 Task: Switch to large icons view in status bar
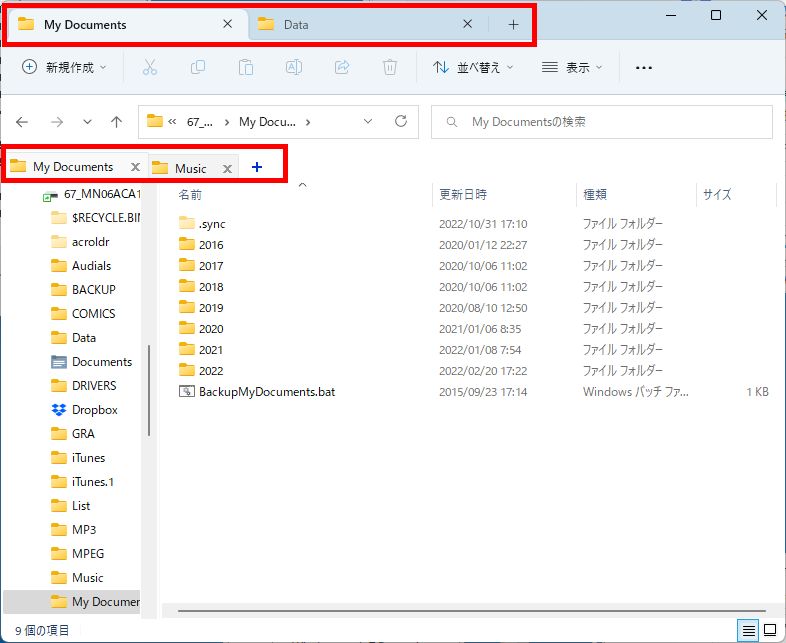coord(770,630)
